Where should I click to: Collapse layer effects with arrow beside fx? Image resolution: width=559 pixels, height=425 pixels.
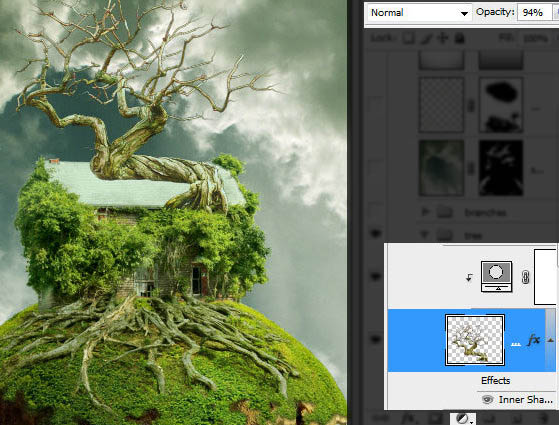(550, 340)
